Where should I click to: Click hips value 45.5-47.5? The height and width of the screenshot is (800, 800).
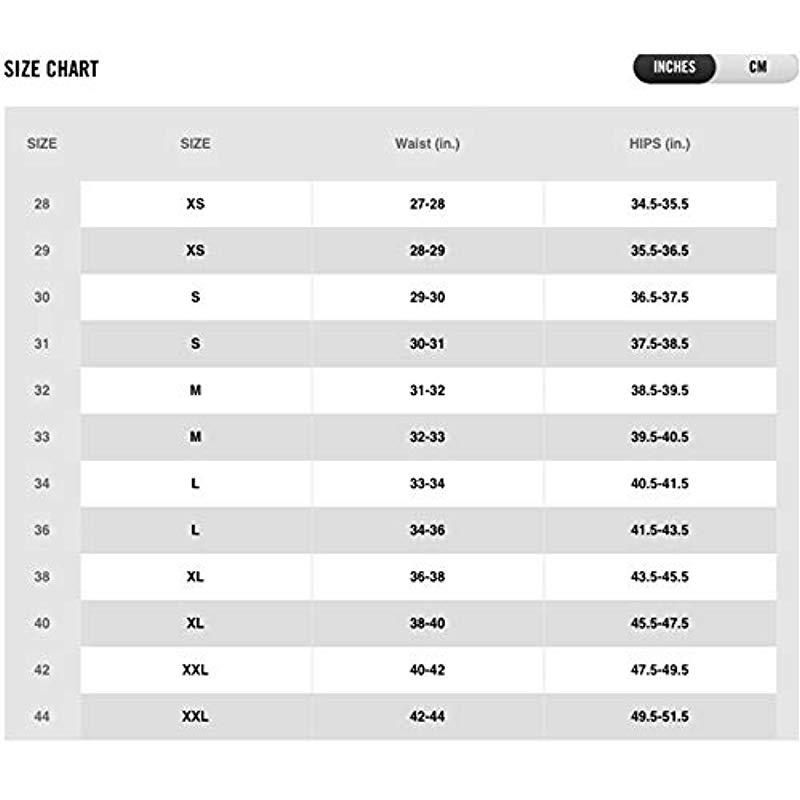(660, 623)
